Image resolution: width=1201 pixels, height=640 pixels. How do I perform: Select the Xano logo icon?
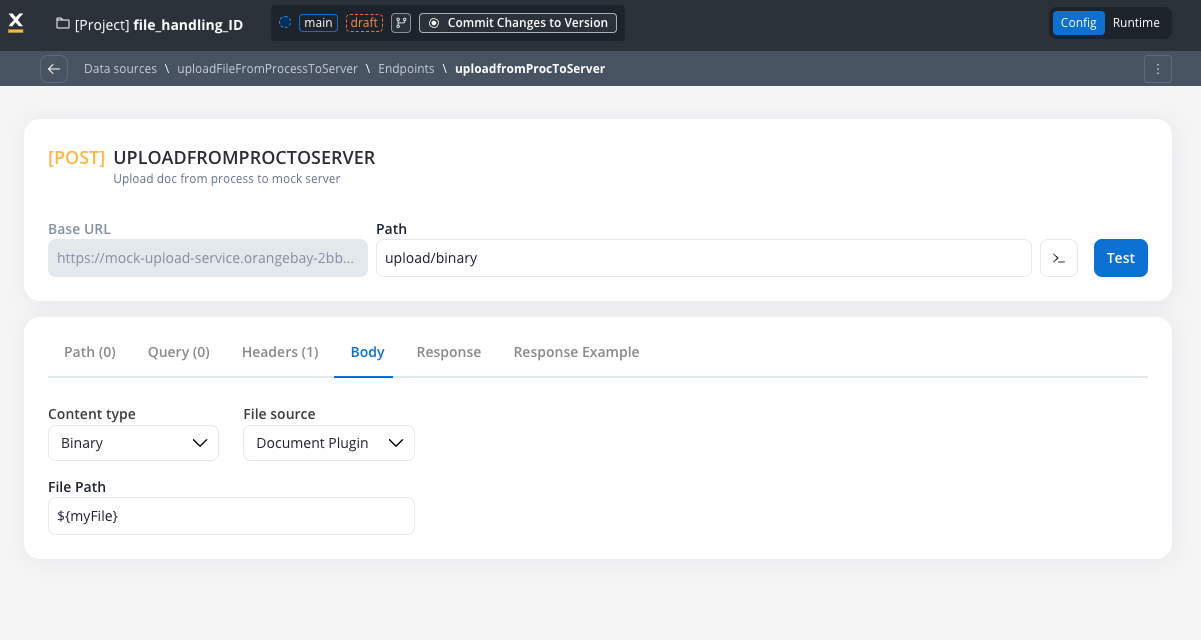pyautogui.click(x=16, y=22)
